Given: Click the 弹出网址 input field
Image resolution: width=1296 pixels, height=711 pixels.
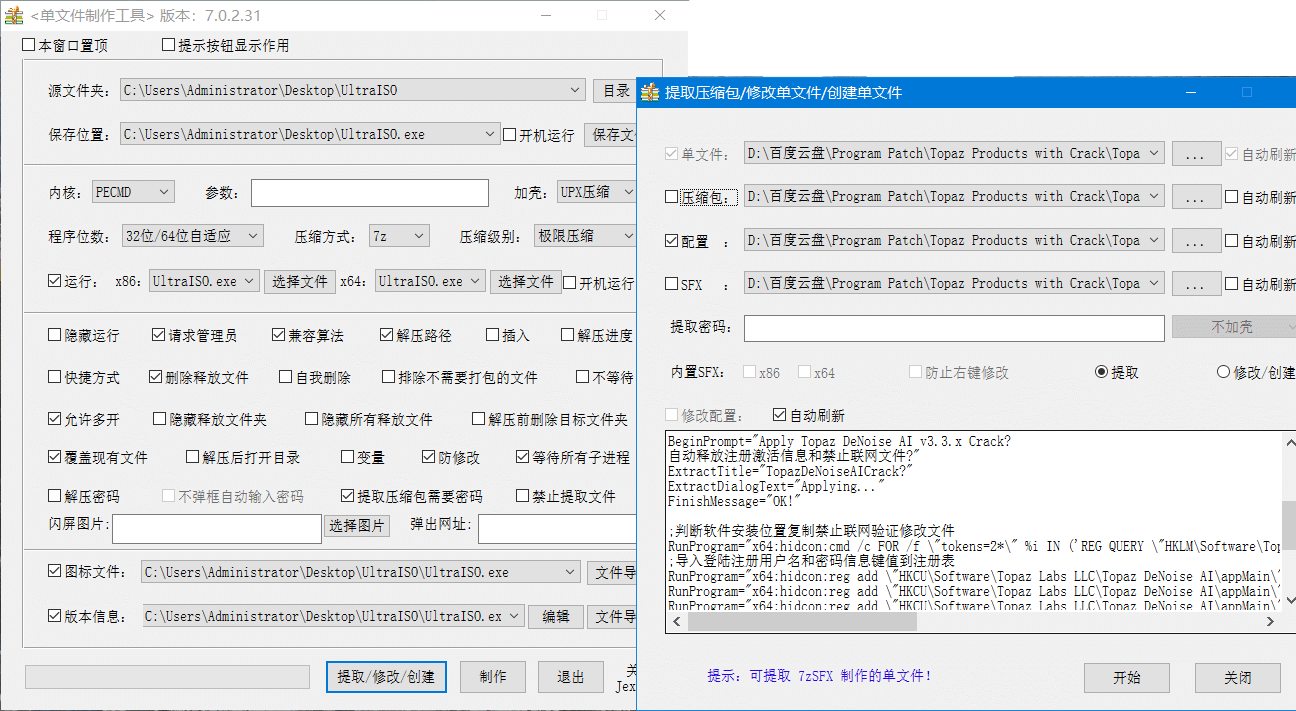Looking at the screenshot, I should (x=558, y=528).
